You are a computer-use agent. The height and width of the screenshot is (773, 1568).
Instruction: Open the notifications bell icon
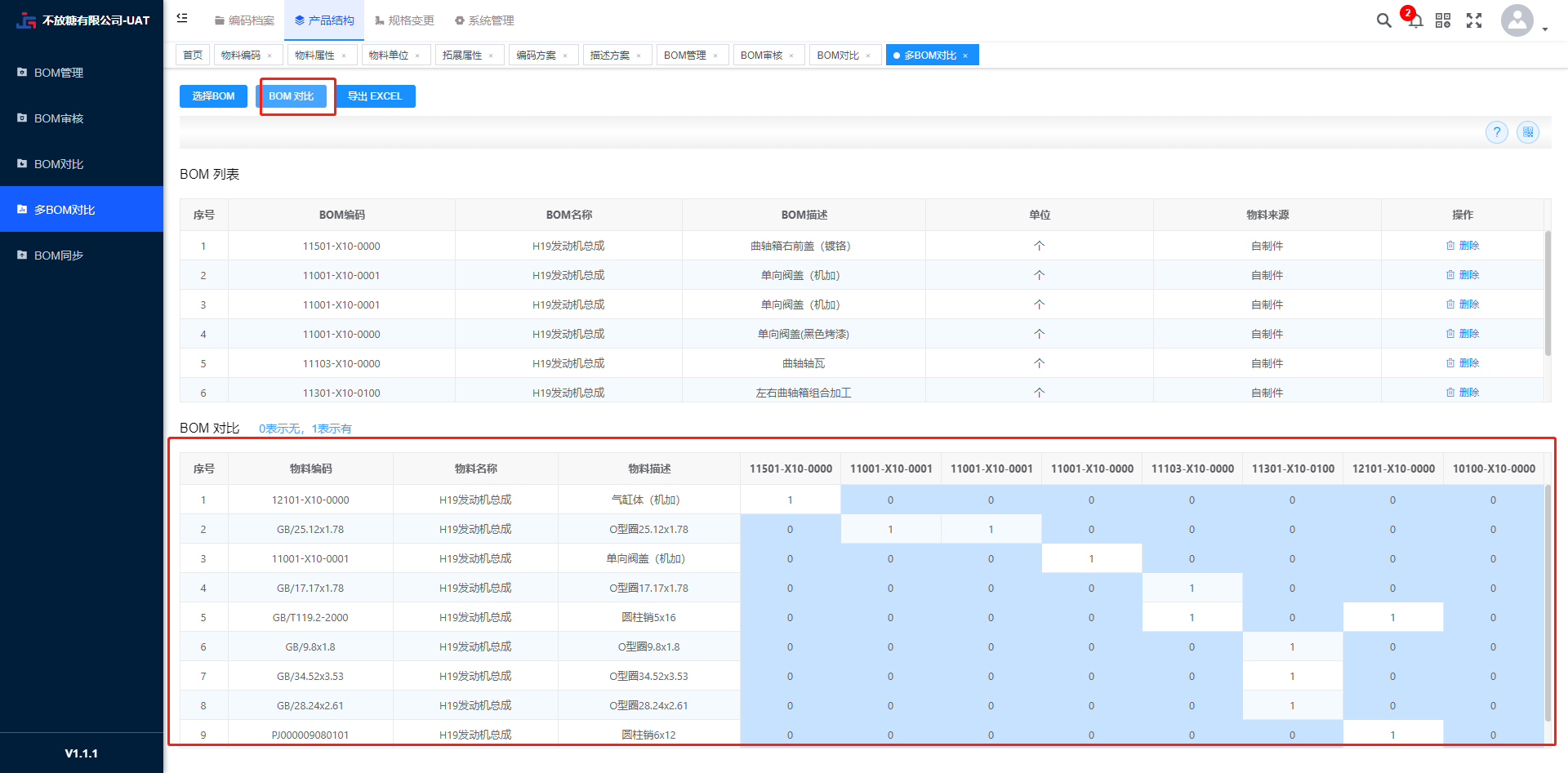1416,20
